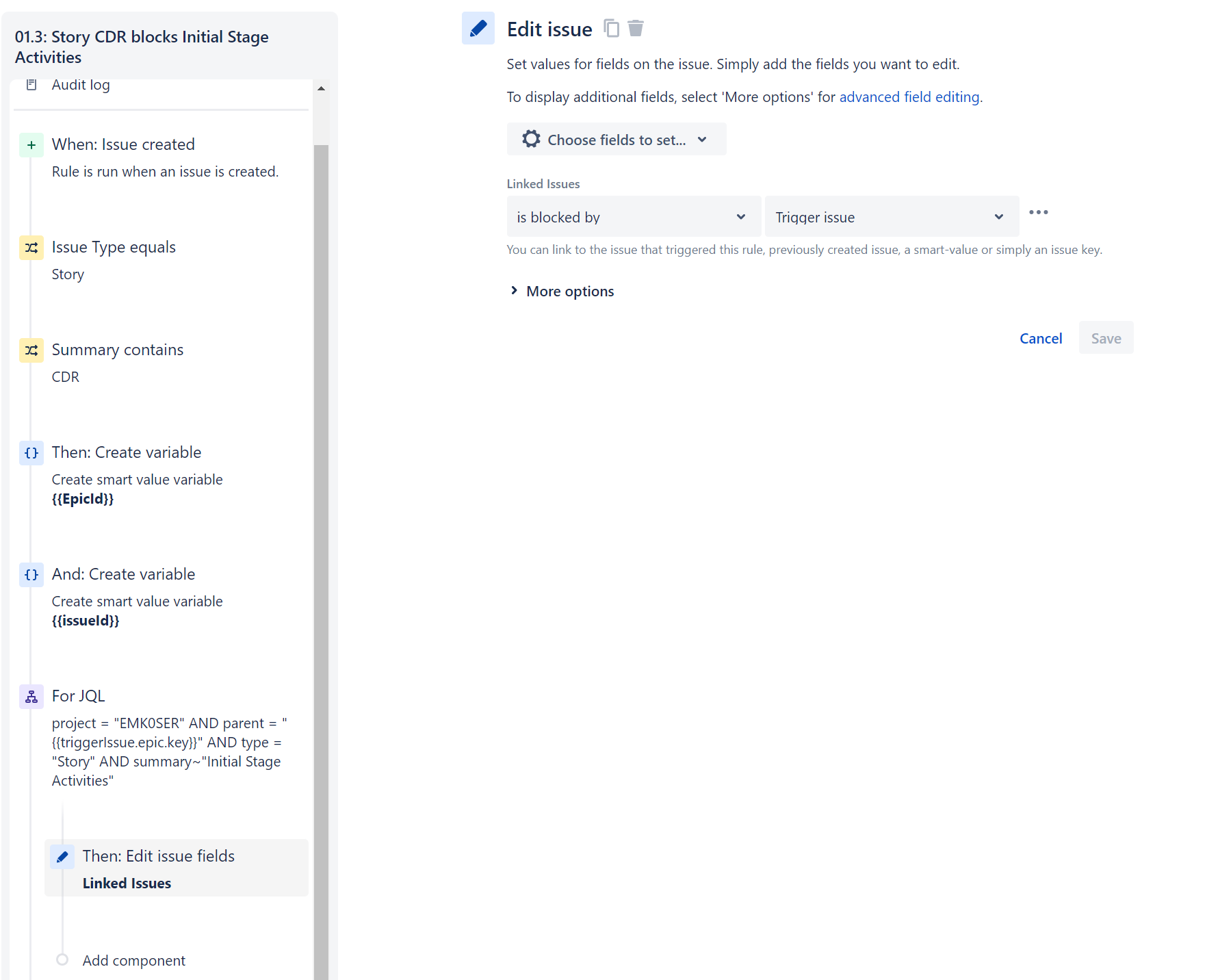1220x980 pixels.
Task: Click the Cancel button
Action: point(1040,338)
